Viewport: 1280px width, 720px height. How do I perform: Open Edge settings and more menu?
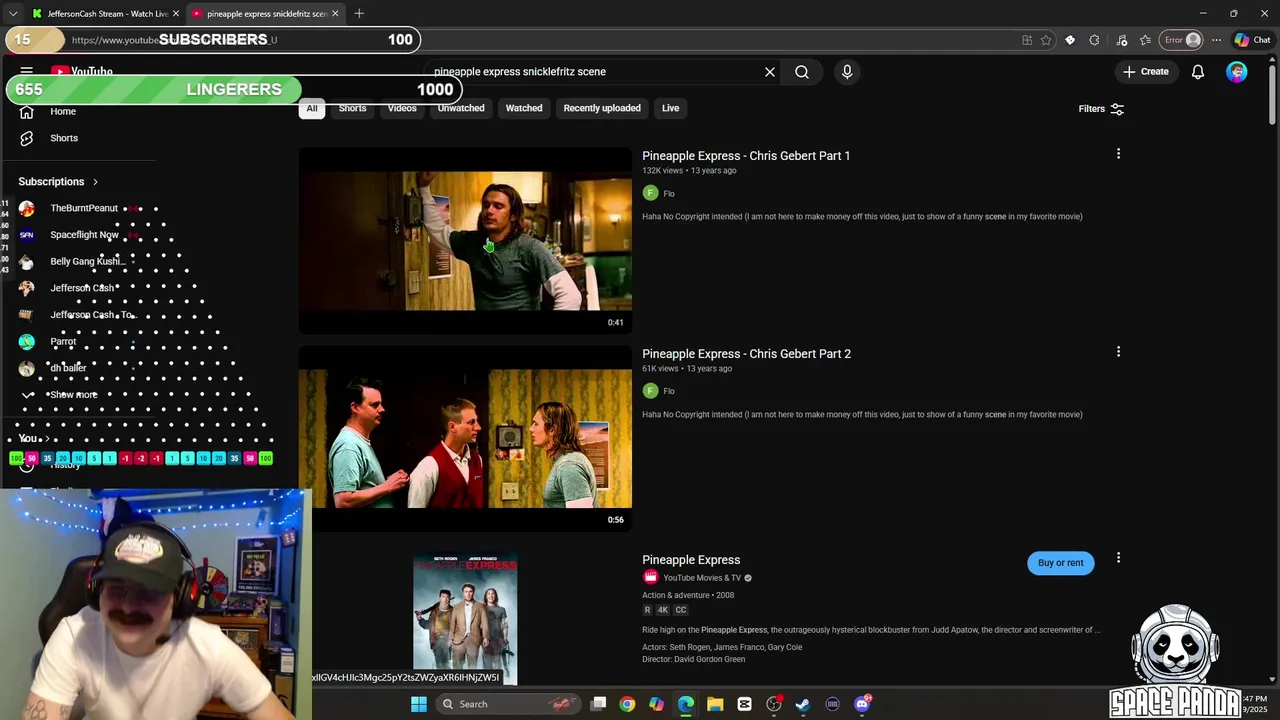pos(1216,40)
